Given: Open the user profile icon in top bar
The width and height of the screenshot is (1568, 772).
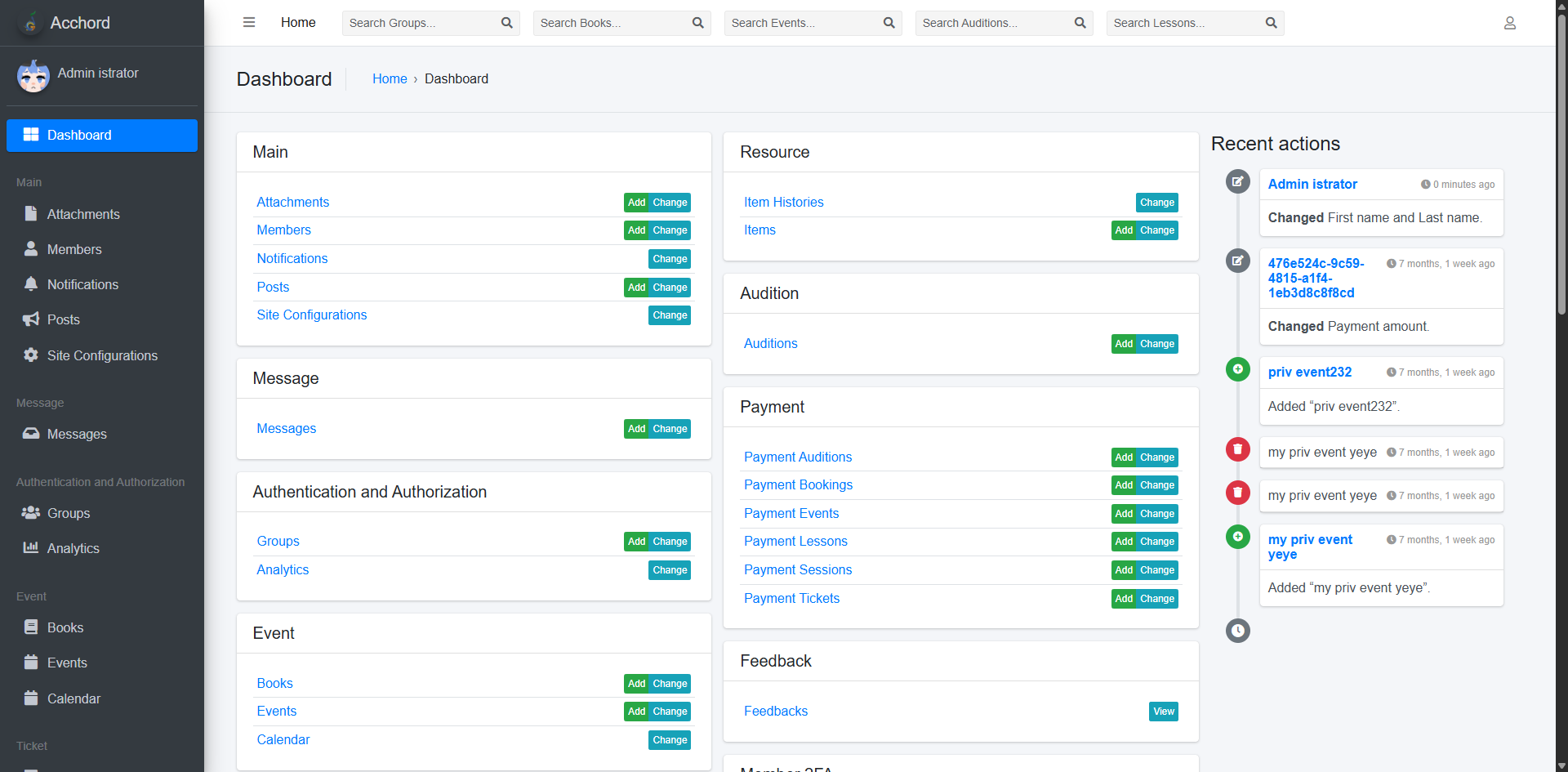Looking at the screenshot, I should click(1509, 23).
